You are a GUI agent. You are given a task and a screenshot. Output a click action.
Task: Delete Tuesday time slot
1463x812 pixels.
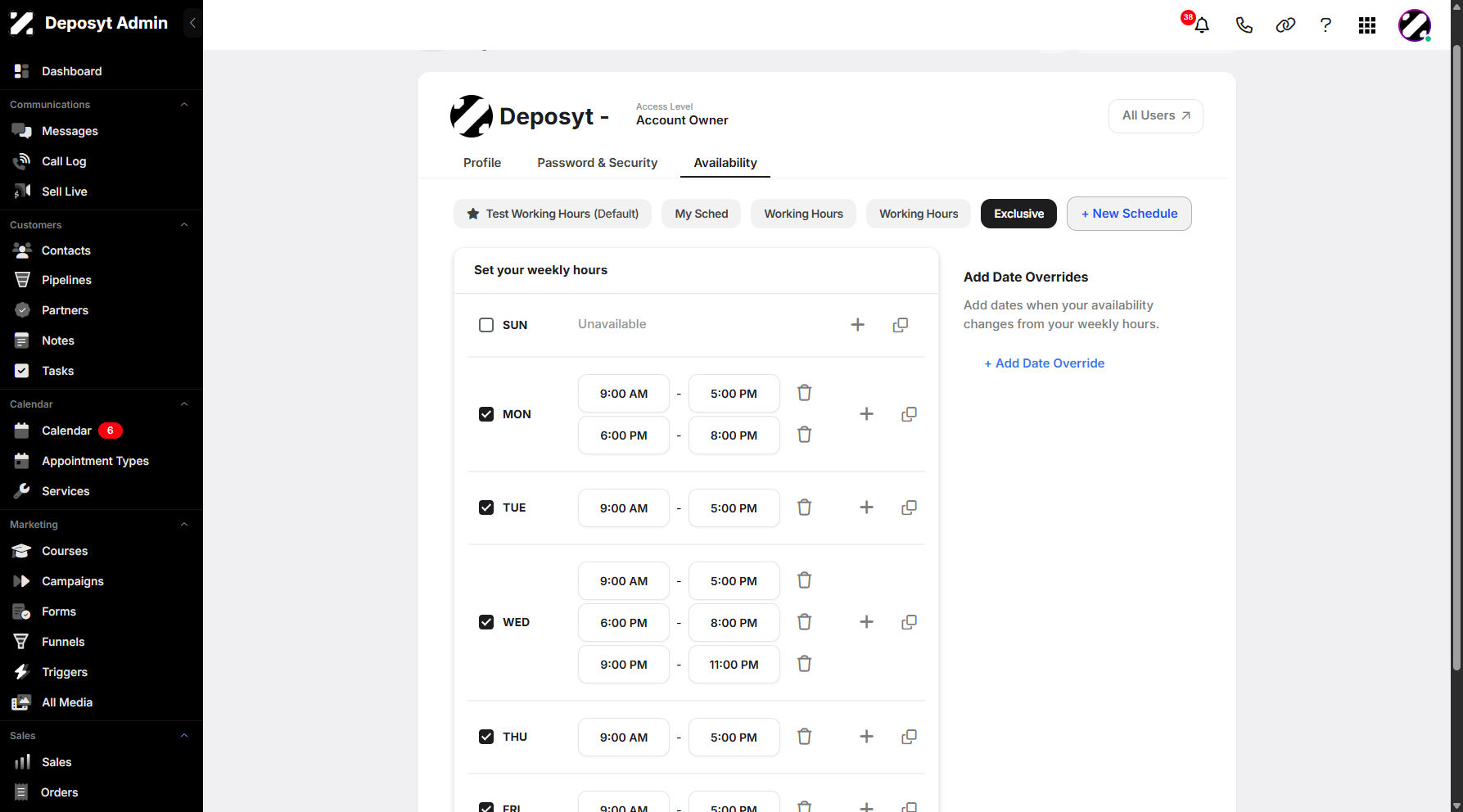click(805, 508)
